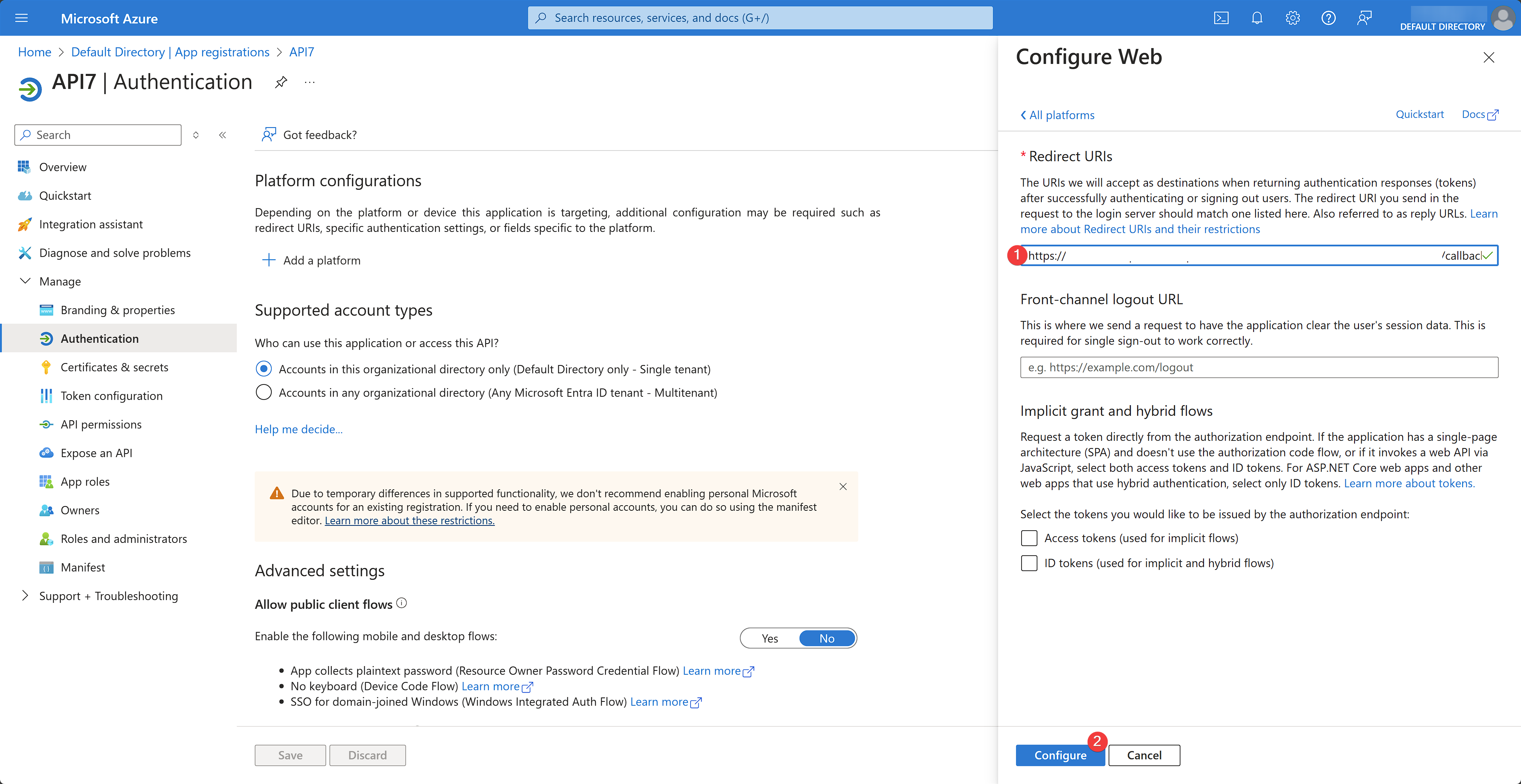Collapse the Manage section

pyautogui.click(x=25, y=281)
